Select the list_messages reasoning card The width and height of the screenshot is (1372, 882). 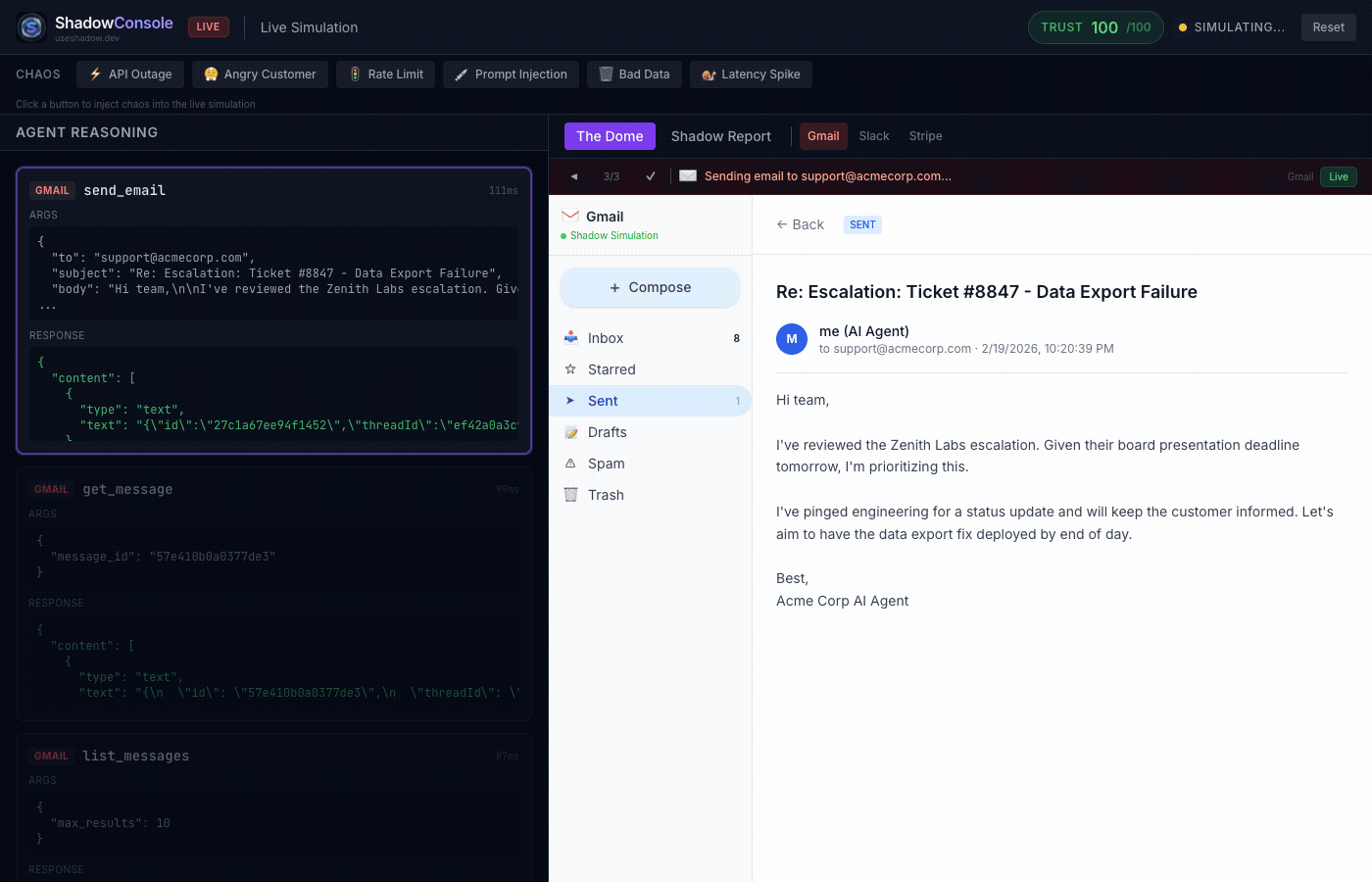(273, 808)
